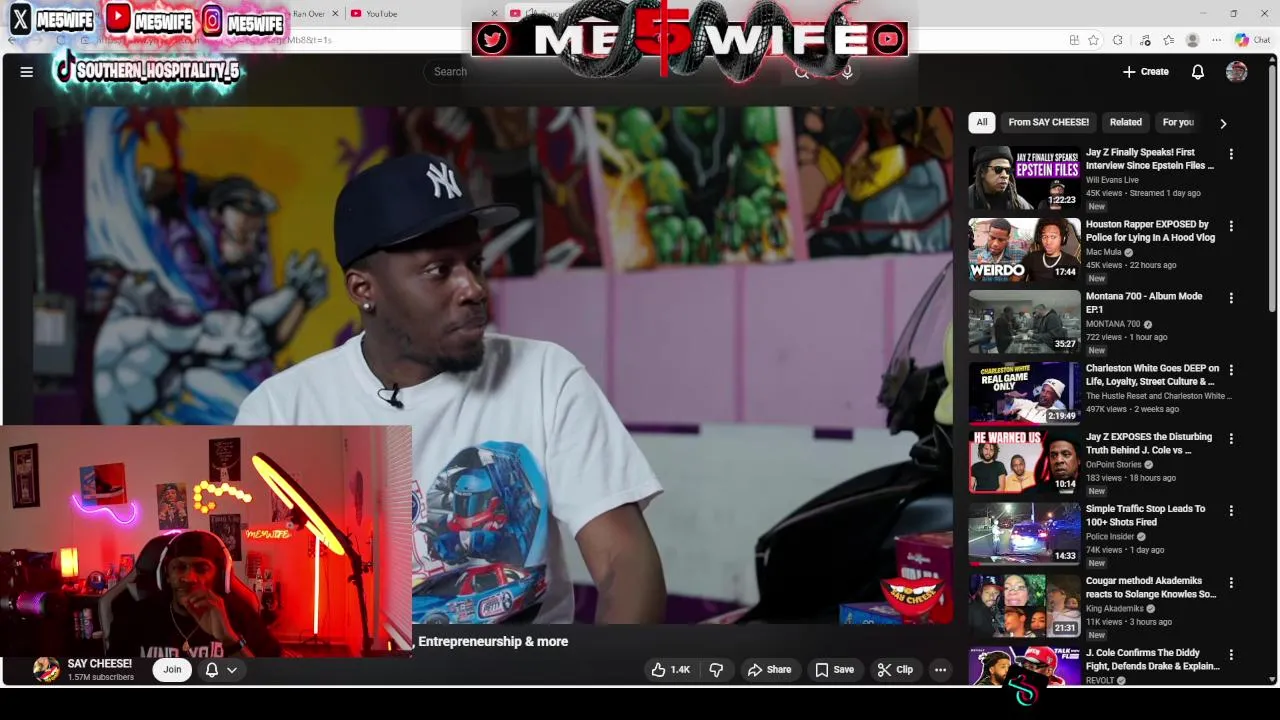The image size is (1280, 720).
Task: Open Jay Z Finally Speaks thumbnail
Action: [1024, 178]
